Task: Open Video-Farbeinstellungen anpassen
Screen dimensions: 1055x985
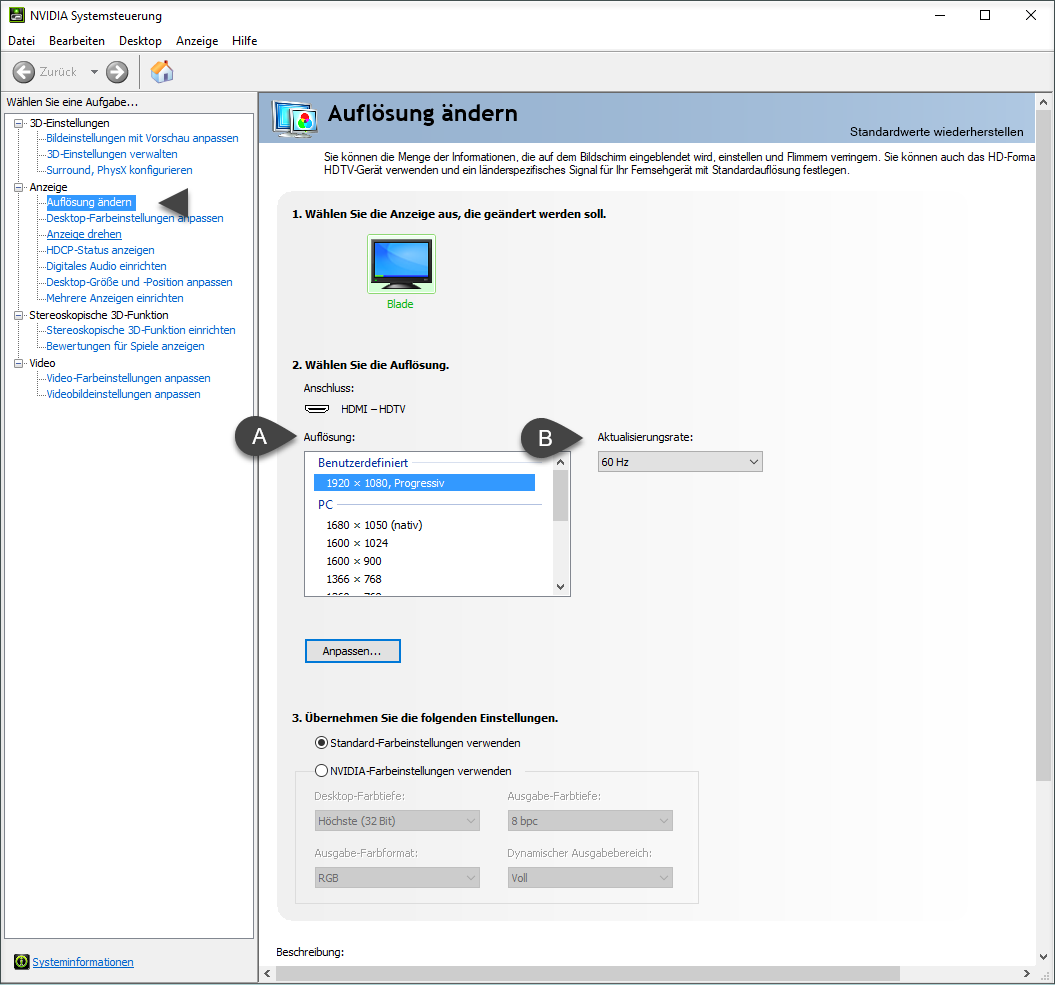Action: pyautogui.click(x=128, y=378)
